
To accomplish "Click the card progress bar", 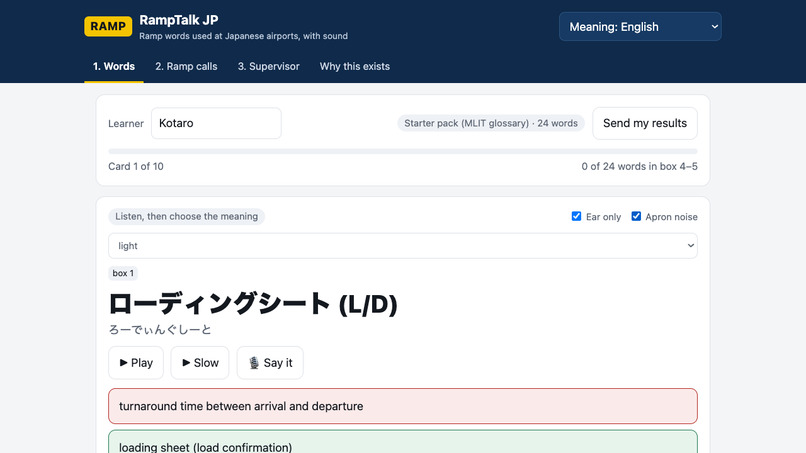I will tap(402, 151).
